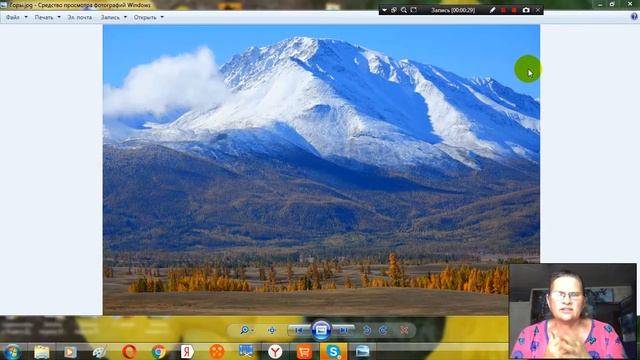
Task: Open the Печать menu
Action: coord(44,18)
